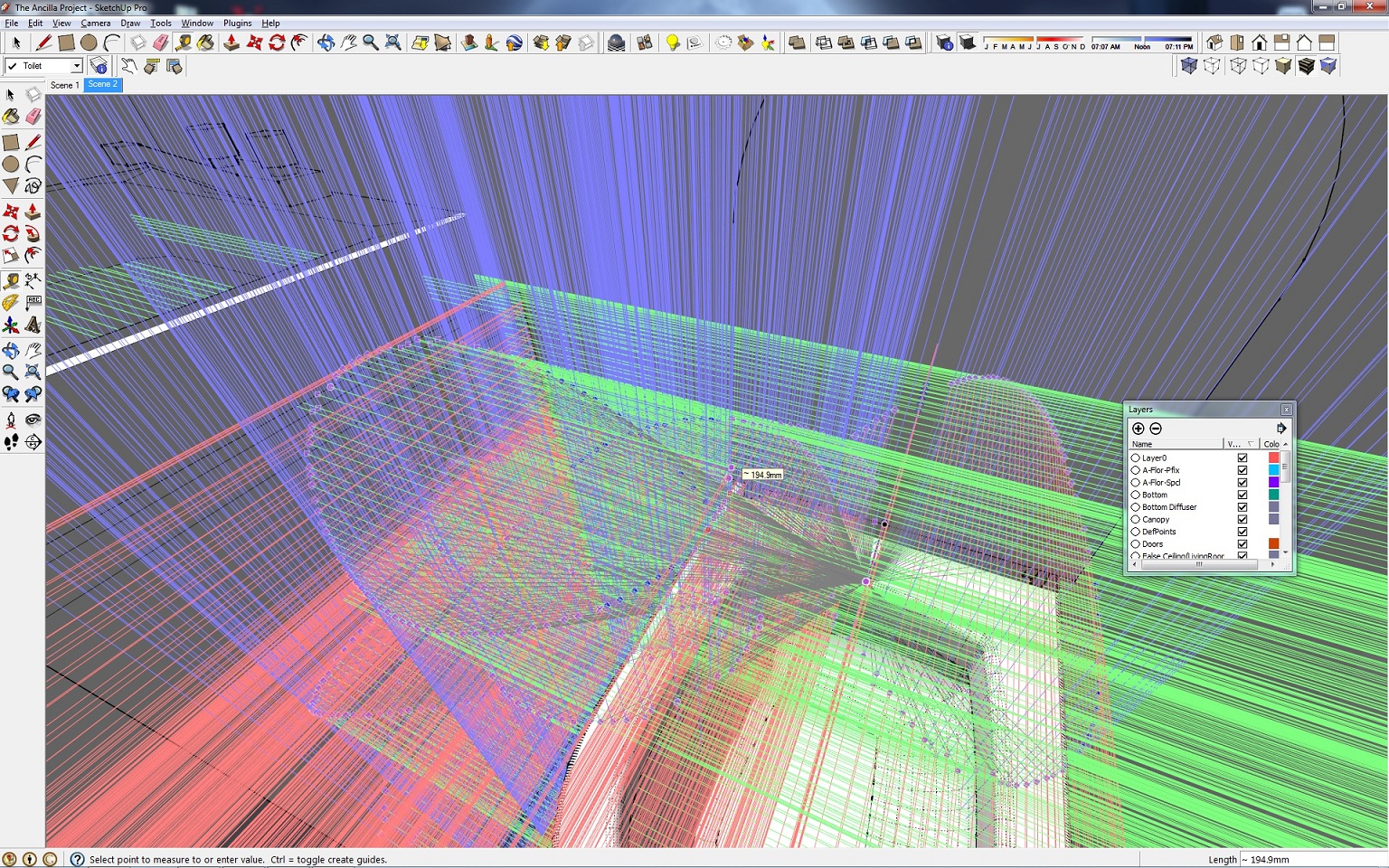
Task: Switch to Monochrome face style
Action: pos(1328,66)
